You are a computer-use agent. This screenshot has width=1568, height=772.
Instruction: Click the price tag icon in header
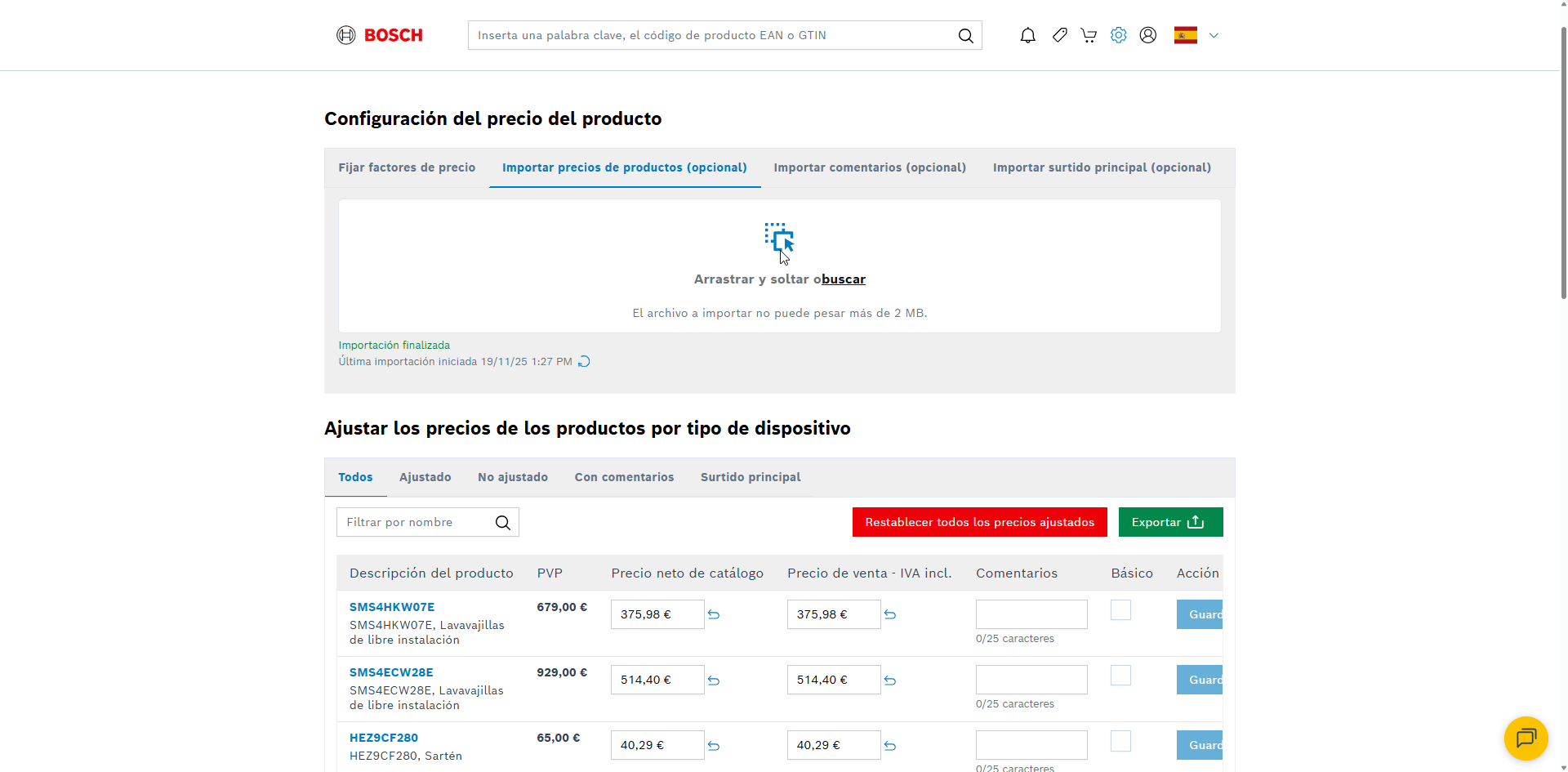[1059, 35]
